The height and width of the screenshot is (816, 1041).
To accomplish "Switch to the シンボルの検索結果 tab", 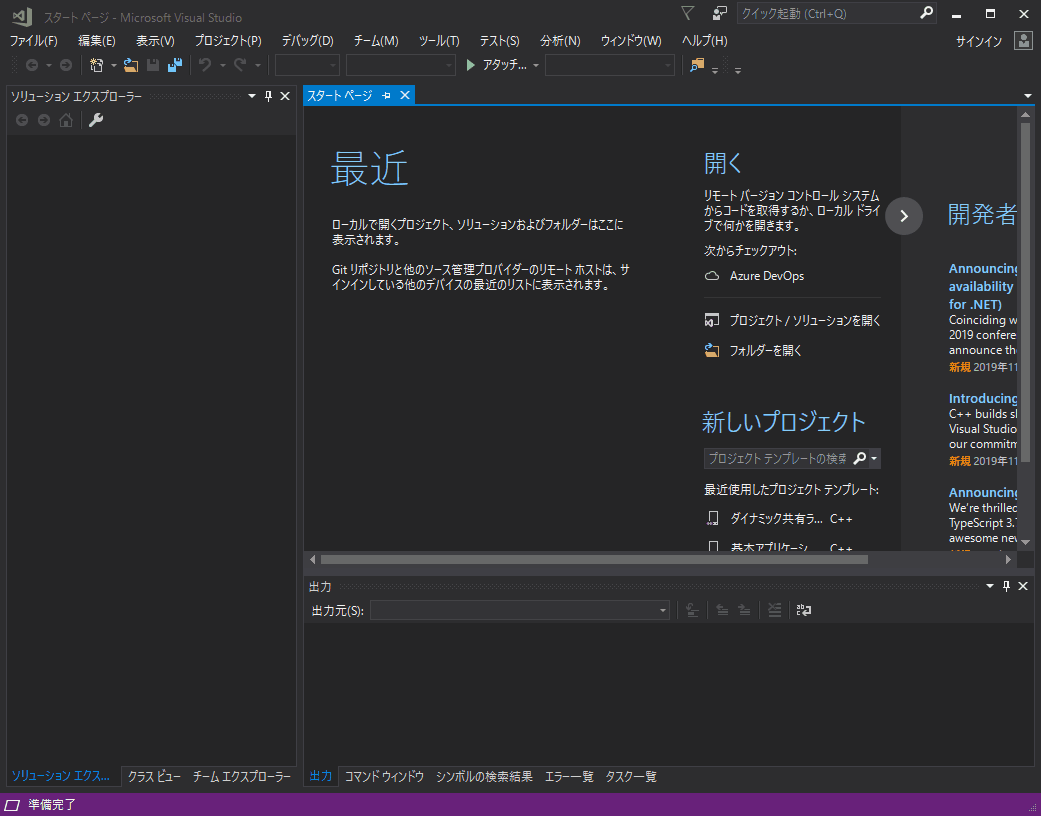I will pyautogui.click(x=484, y=776).
